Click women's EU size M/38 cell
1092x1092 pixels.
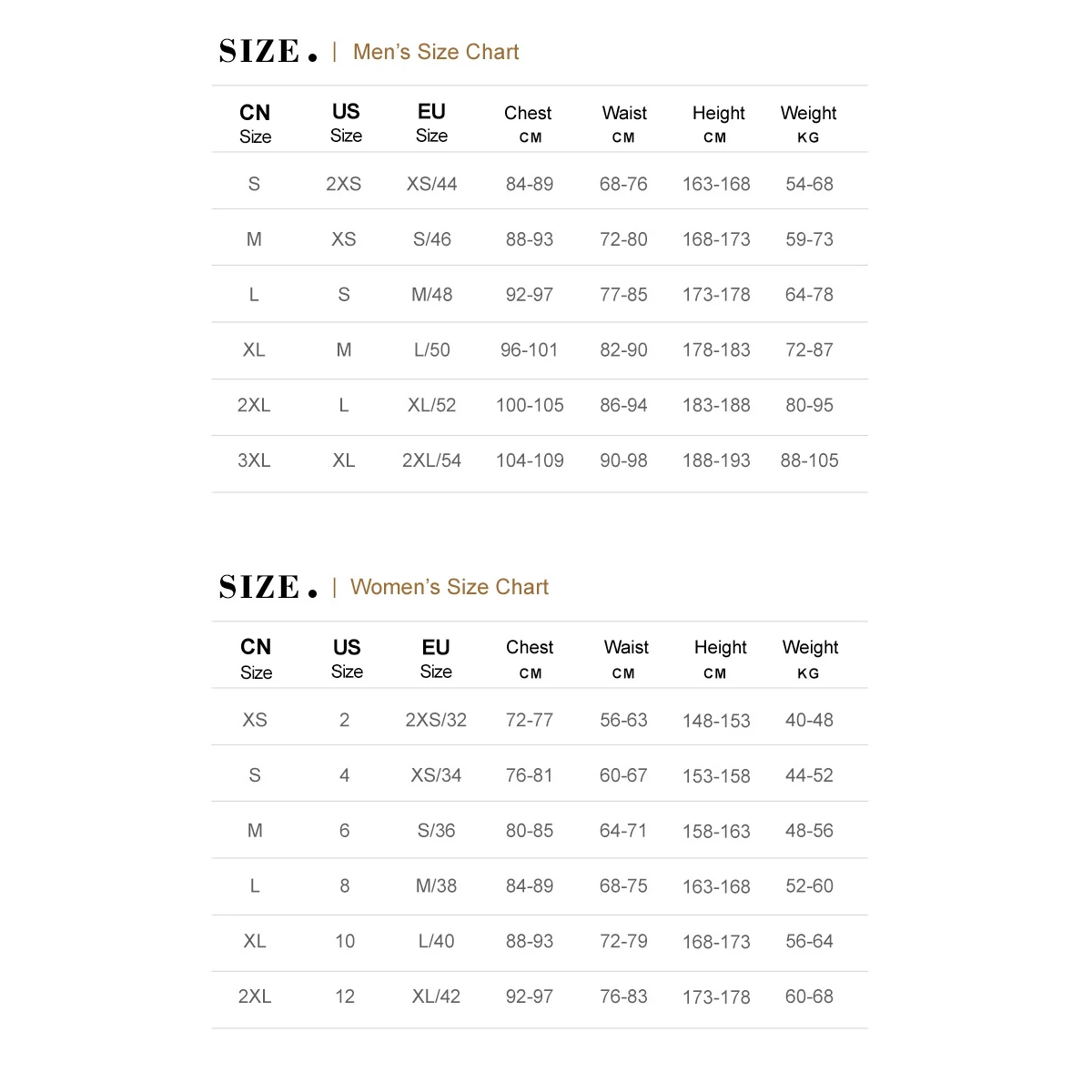(436, 885)
